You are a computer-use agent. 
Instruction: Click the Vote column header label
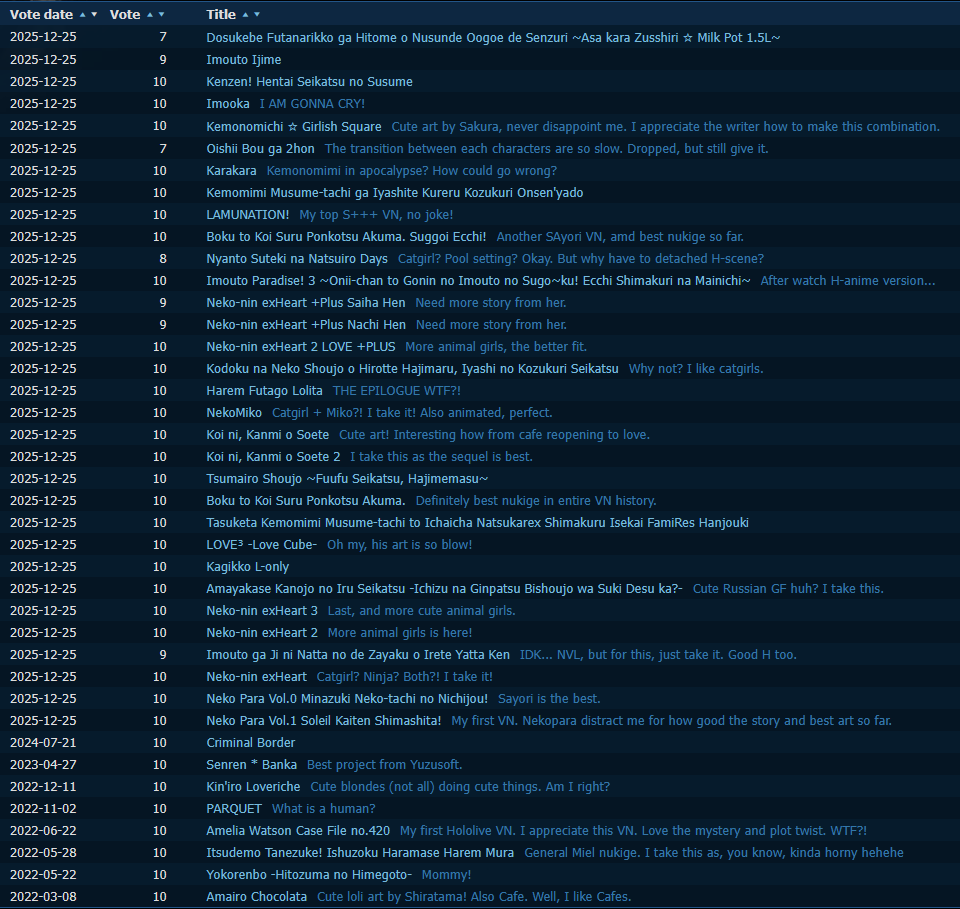tap(125, 14)
